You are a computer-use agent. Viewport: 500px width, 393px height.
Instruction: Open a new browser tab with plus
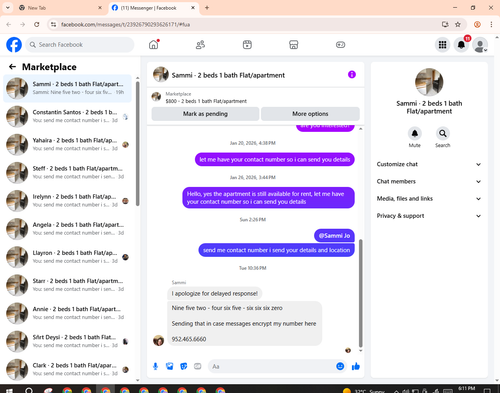click(x=207, y=8)
